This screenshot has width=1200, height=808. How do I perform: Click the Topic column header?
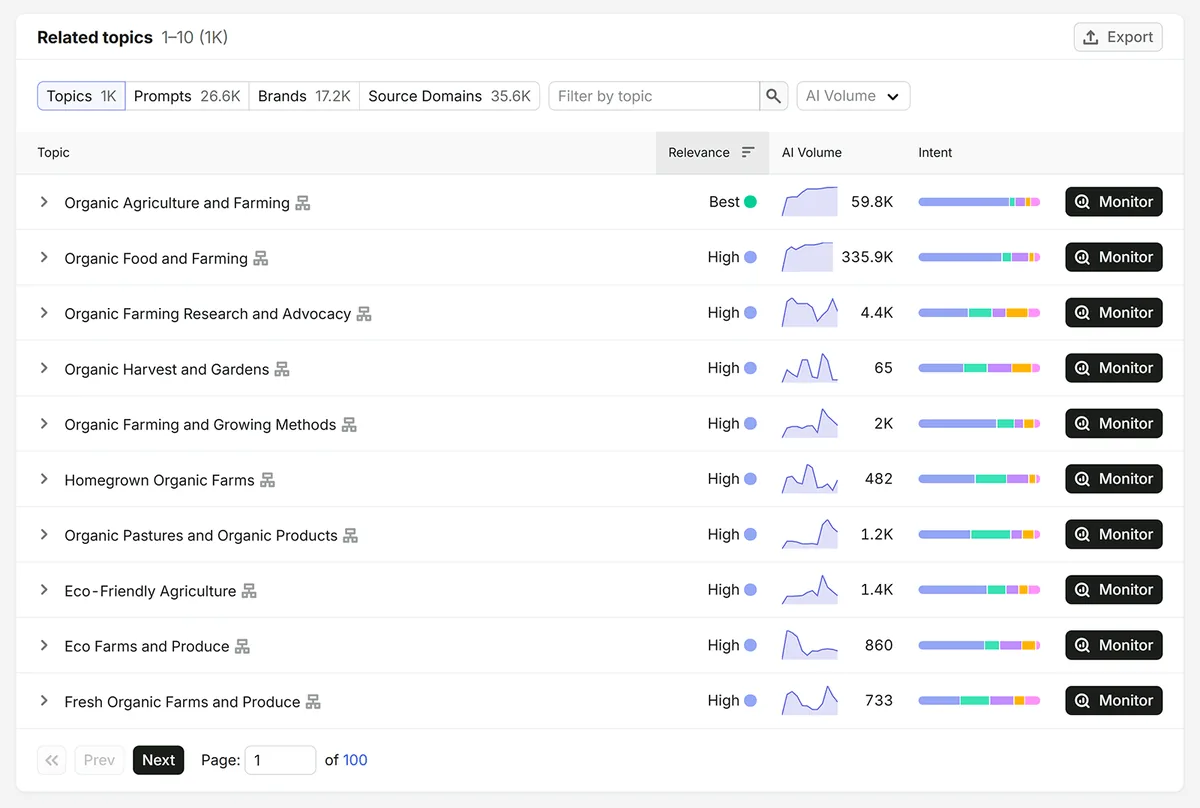tap(54, 153)
